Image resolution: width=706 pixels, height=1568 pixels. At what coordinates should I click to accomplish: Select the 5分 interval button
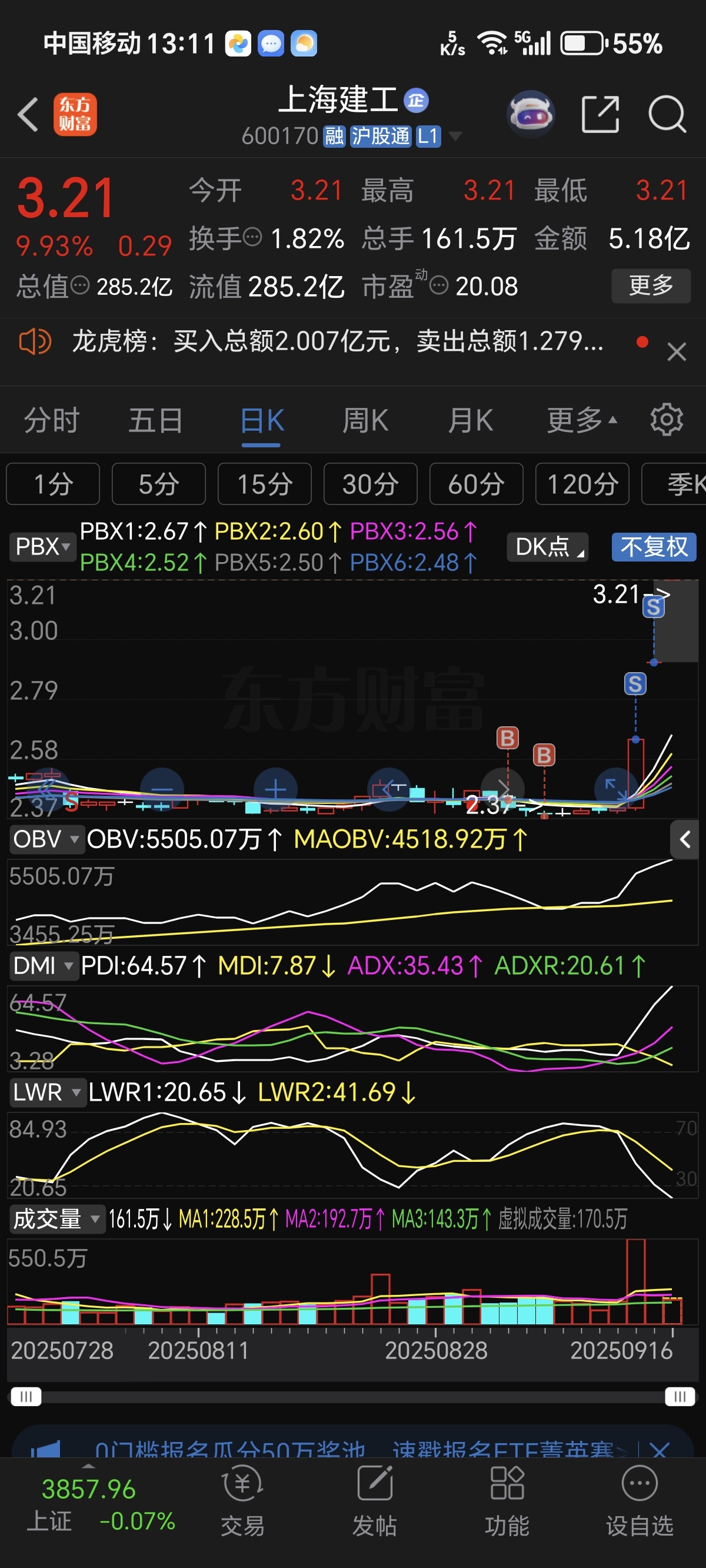tap(159, 484)
